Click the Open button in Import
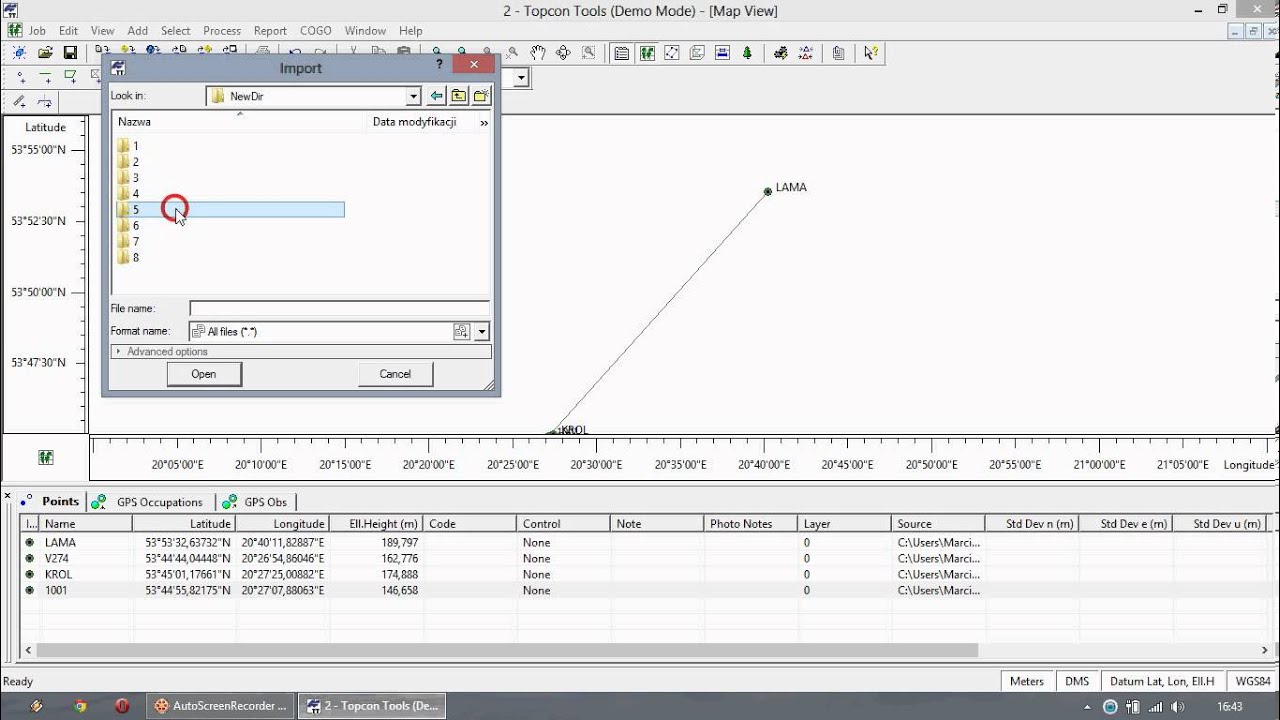Image resolution: width=1280 pixels, height=720 pixels. 204,374
